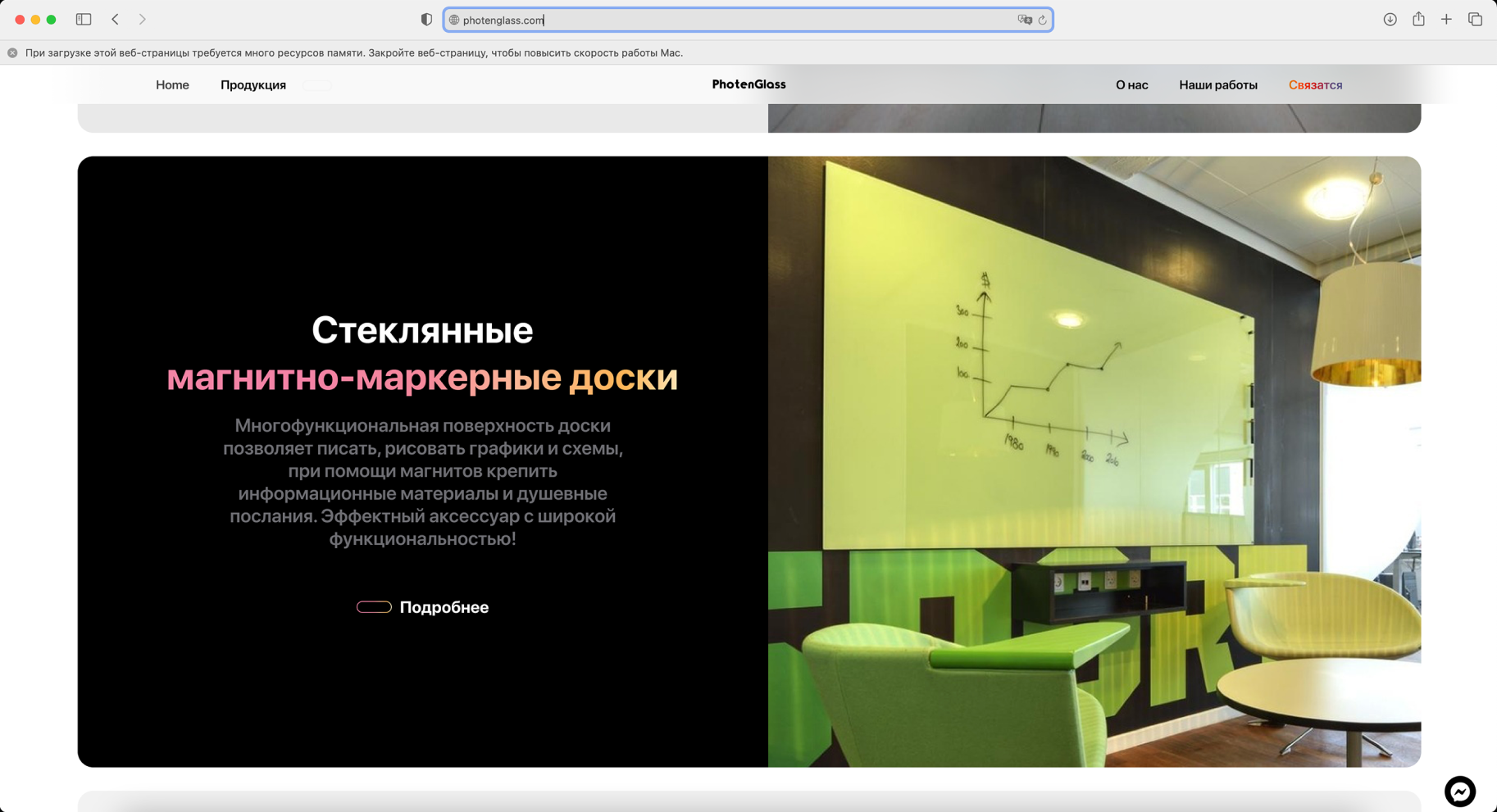Go back to the previous page
The height and width of the screenshot is (812, 1497).
[116, 20]
